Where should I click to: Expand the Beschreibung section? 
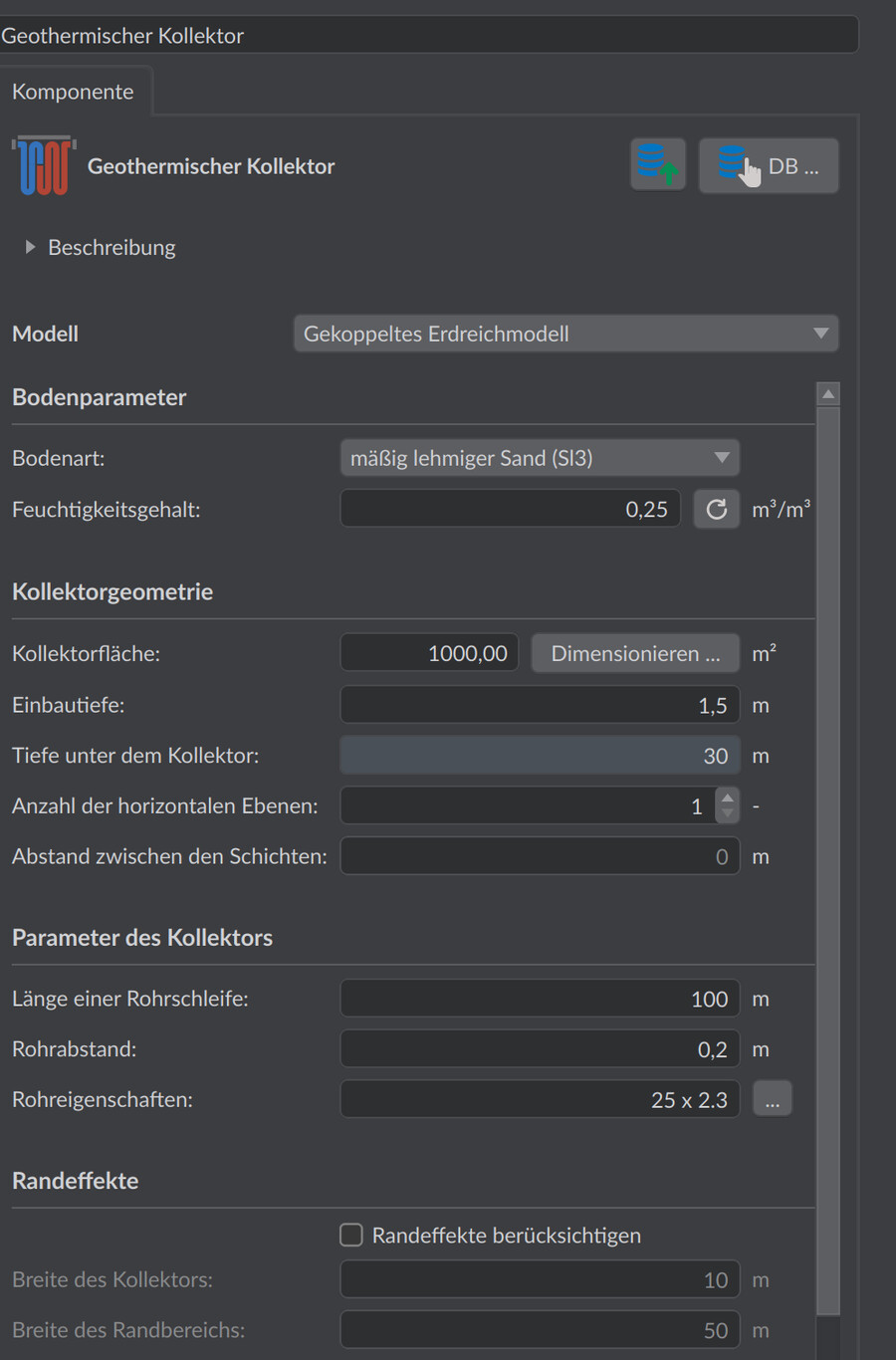[31, 247]
